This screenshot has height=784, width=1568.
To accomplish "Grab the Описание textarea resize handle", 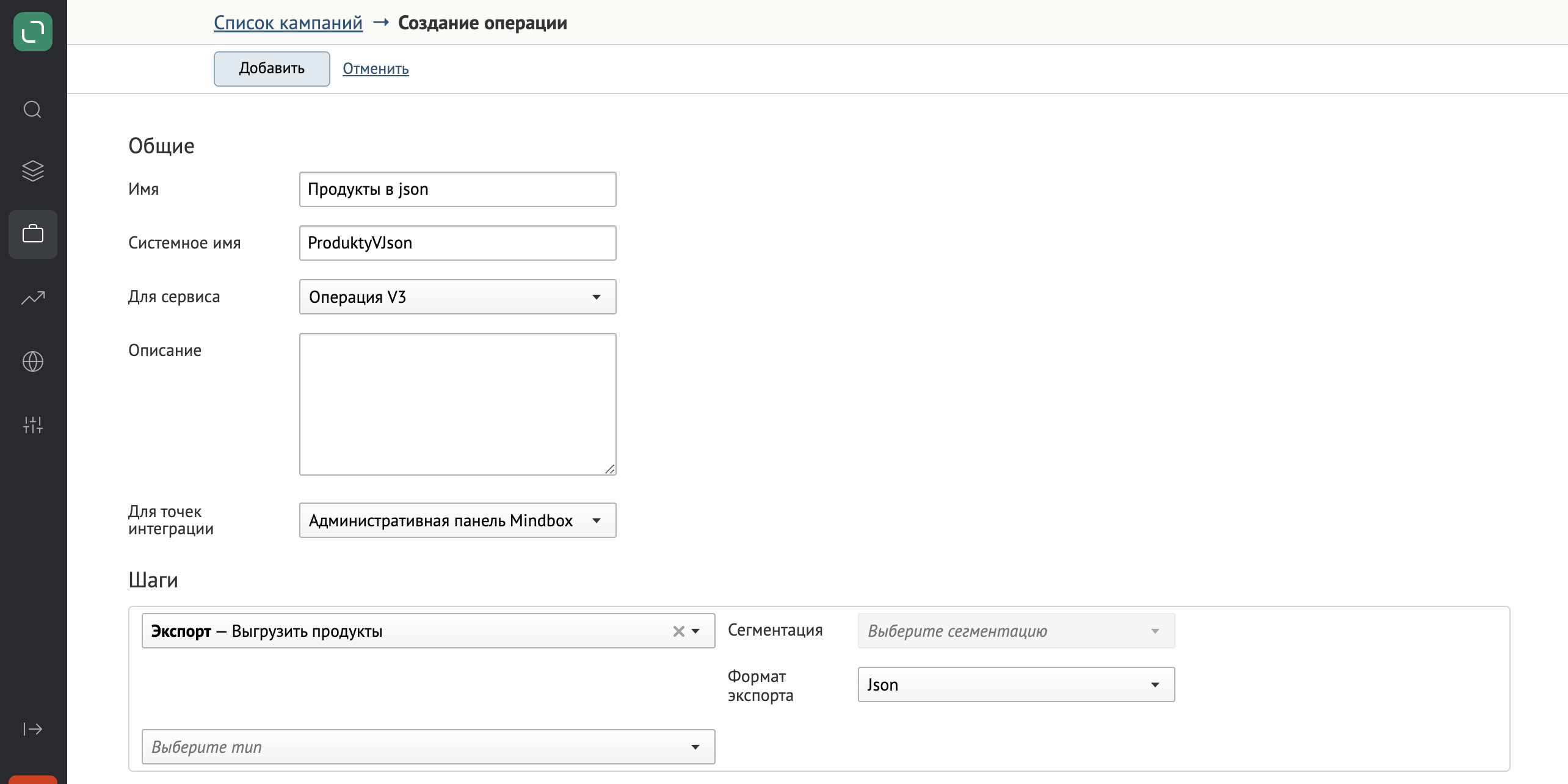I will pyautogui.click(x=610, y=469).
